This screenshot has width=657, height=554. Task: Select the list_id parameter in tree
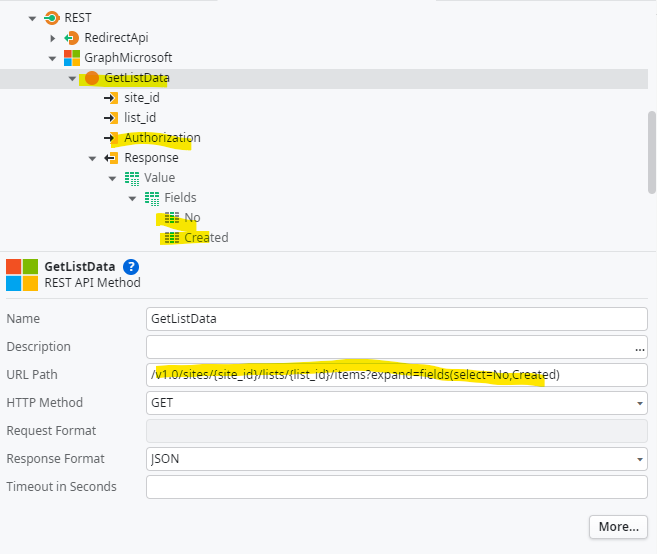[140, 118]
